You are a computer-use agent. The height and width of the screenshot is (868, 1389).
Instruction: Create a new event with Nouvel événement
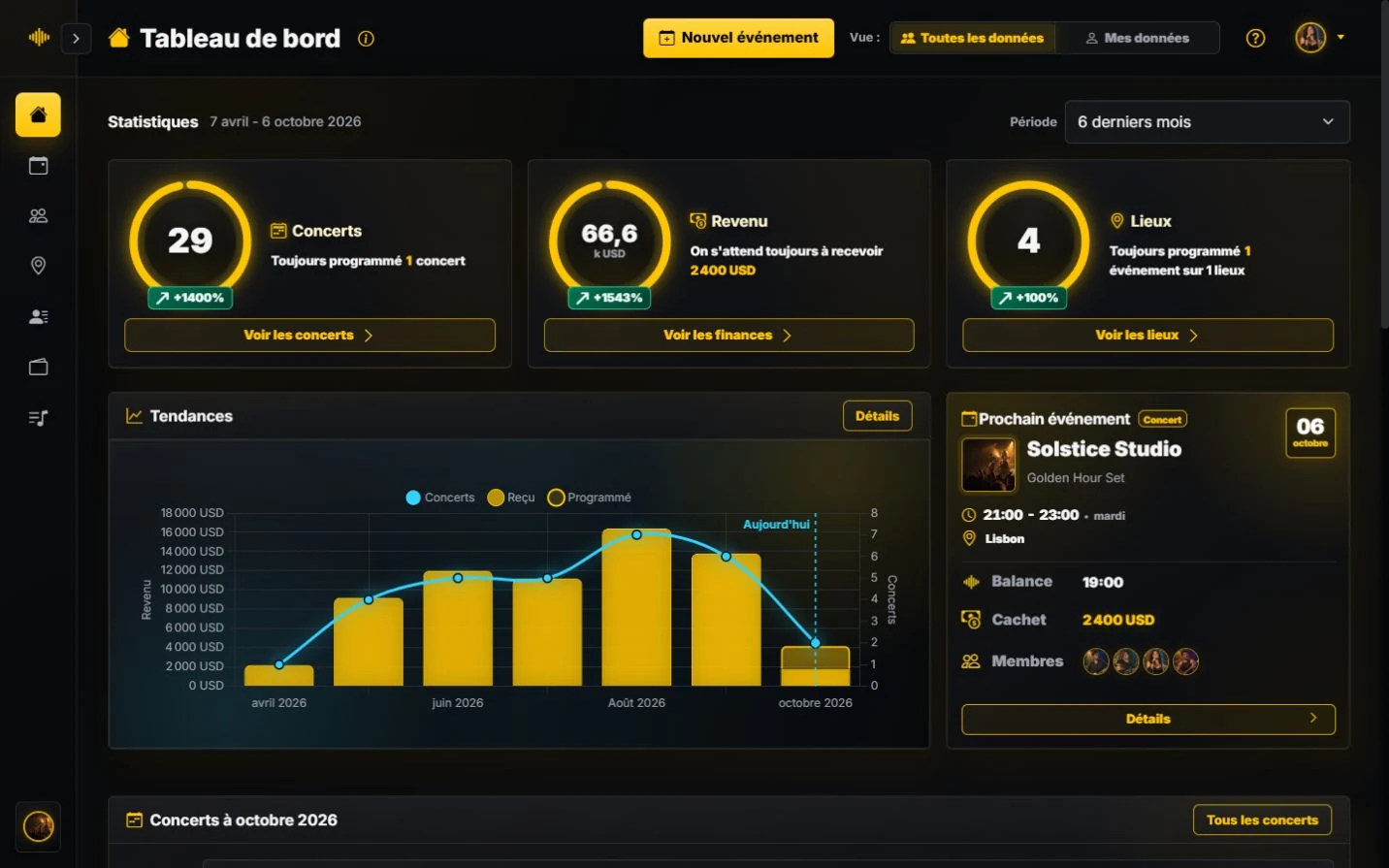pyautogui.click(x=738, y=38)
